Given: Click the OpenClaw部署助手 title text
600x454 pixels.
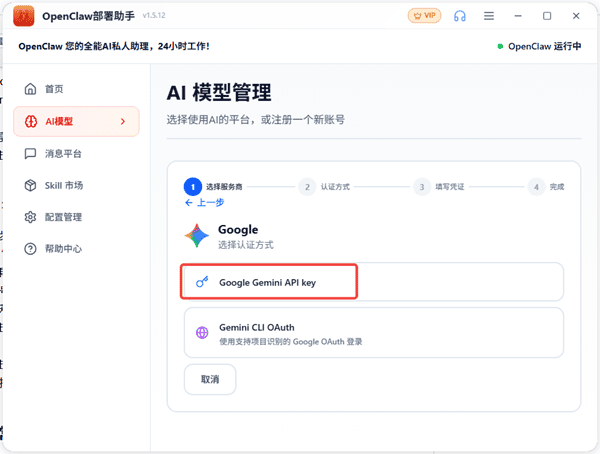Looking at the screenshot, I should coord(88,16).
